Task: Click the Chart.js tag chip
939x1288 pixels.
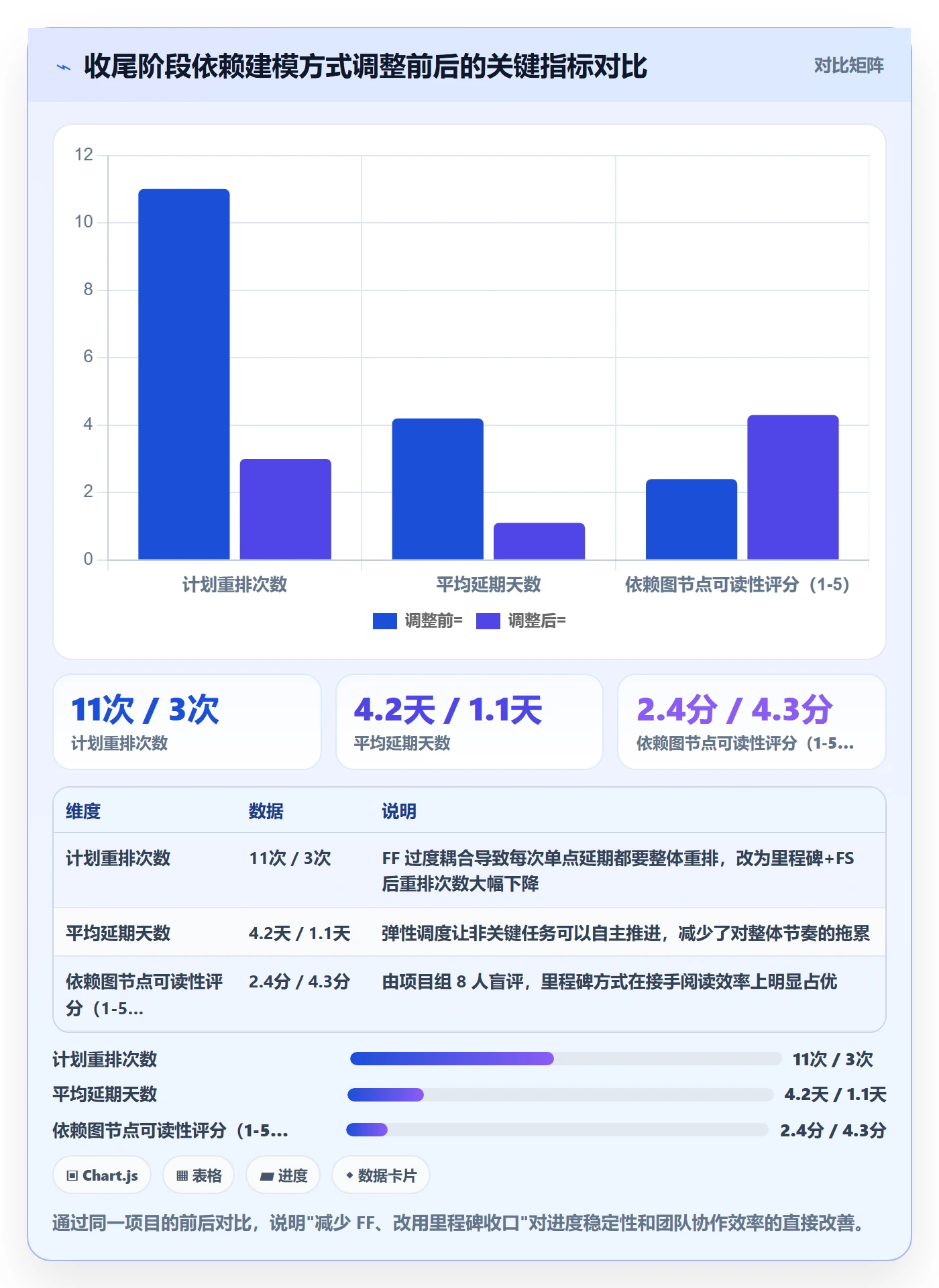Action: 102,1175
